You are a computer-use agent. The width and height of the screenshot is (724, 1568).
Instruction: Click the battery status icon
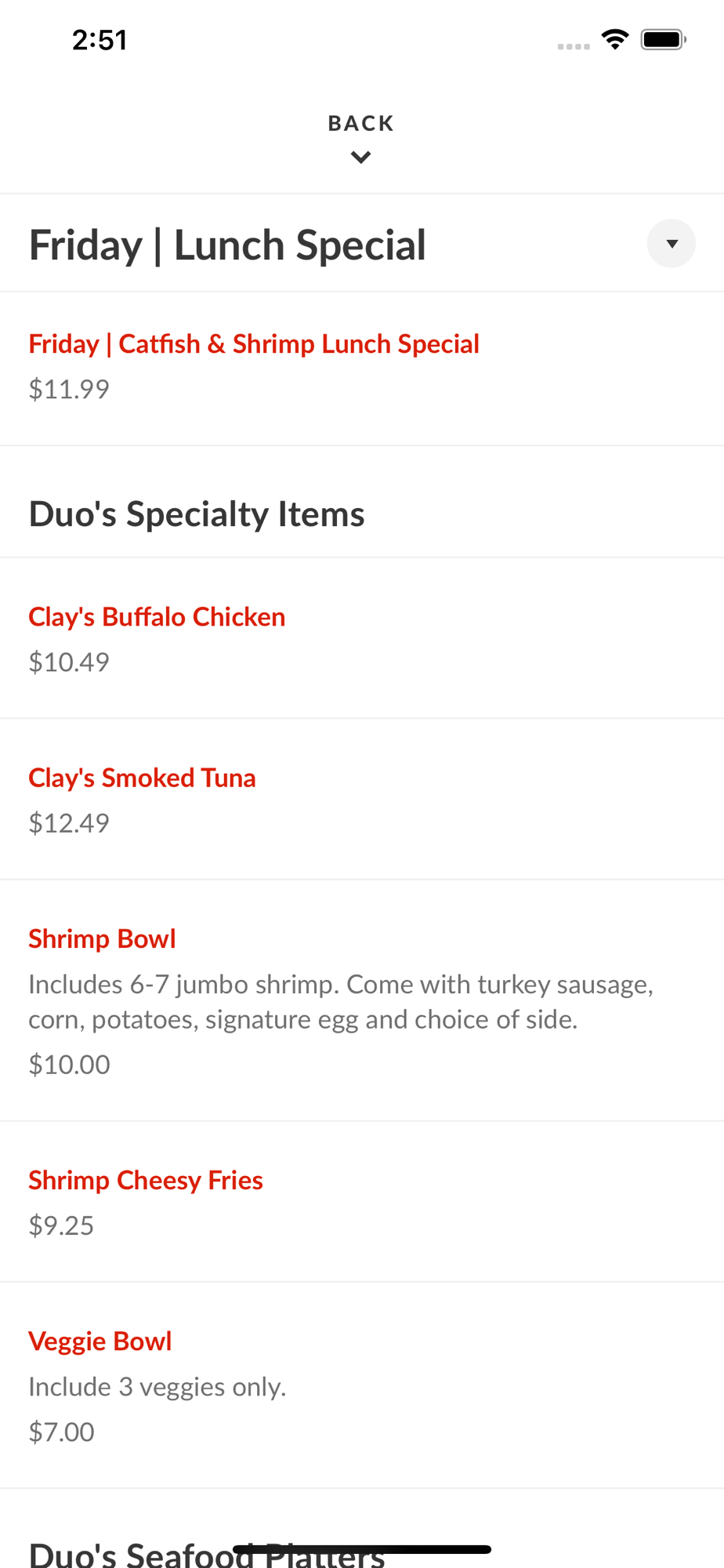coord(663,39)
